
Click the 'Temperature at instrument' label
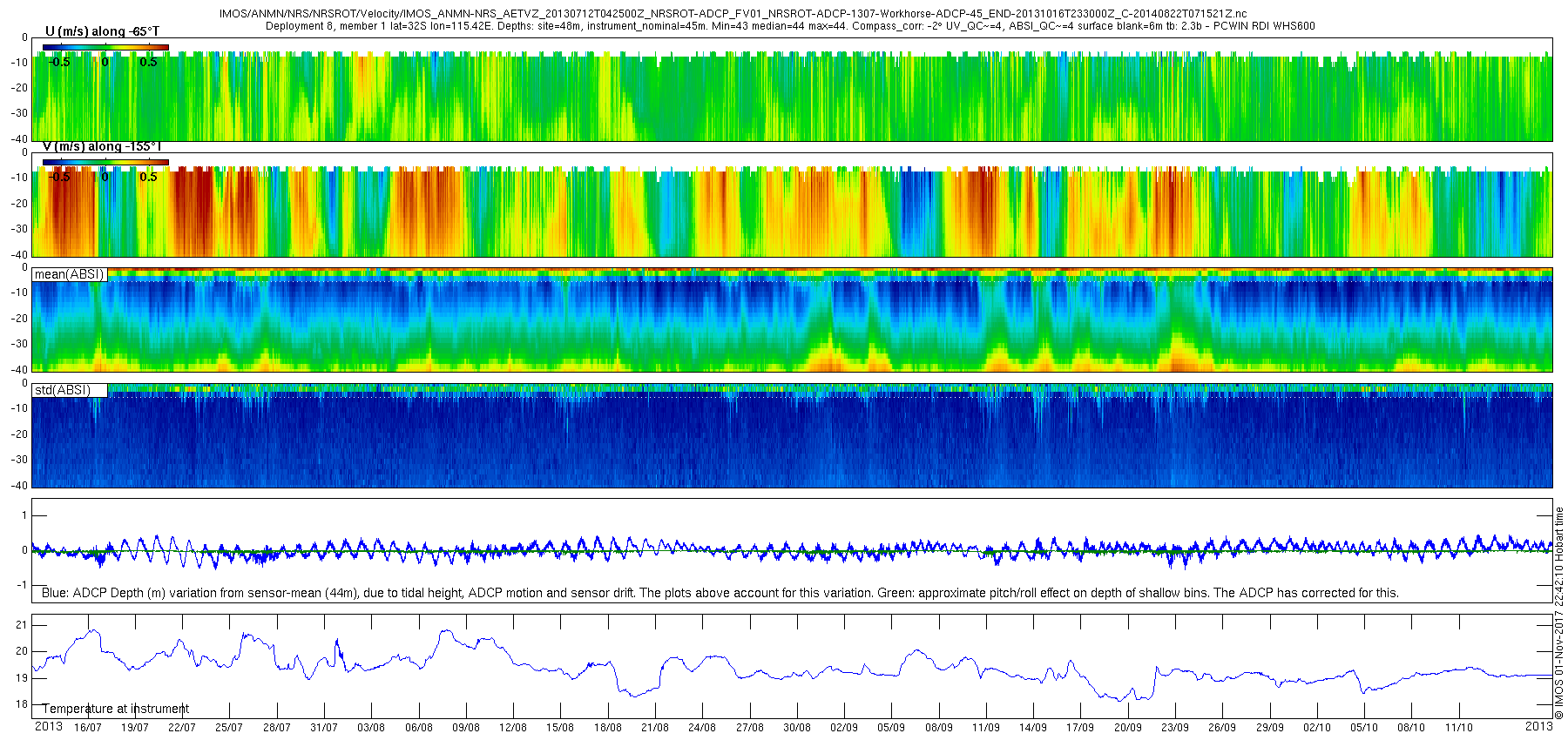tap(116, 709)
